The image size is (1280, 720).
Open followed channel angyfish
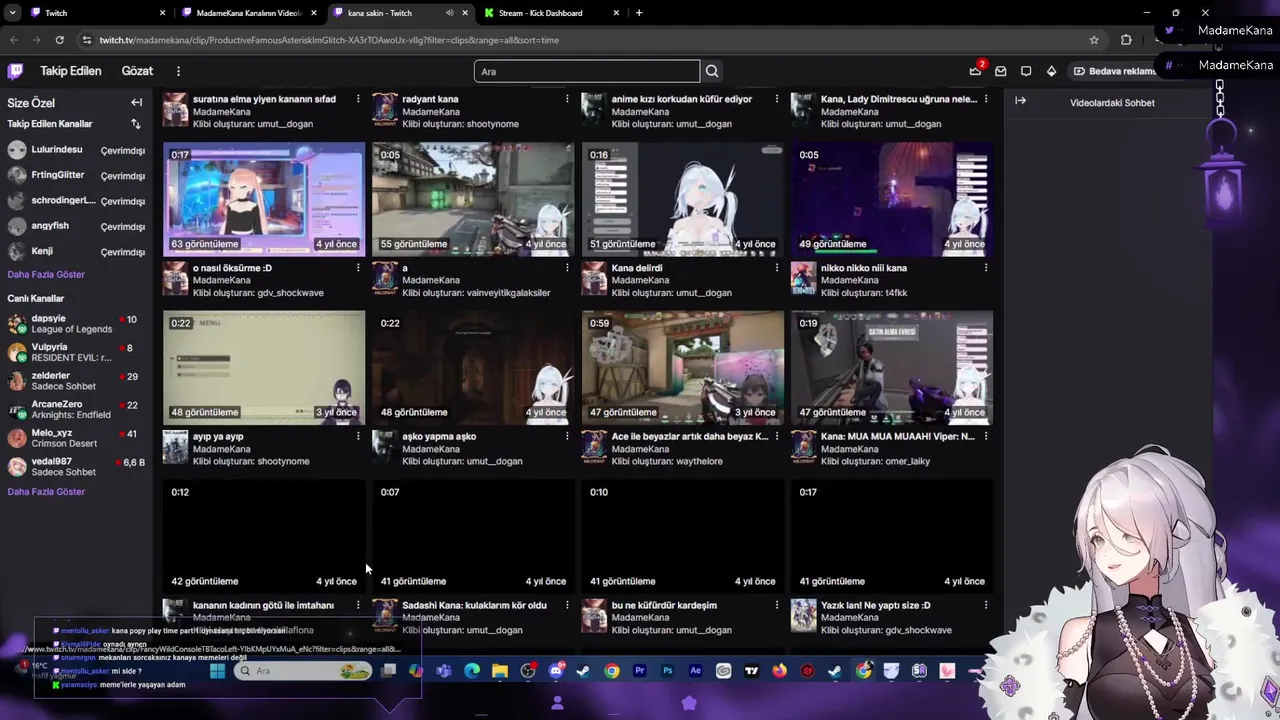click(x=75, y=226)
